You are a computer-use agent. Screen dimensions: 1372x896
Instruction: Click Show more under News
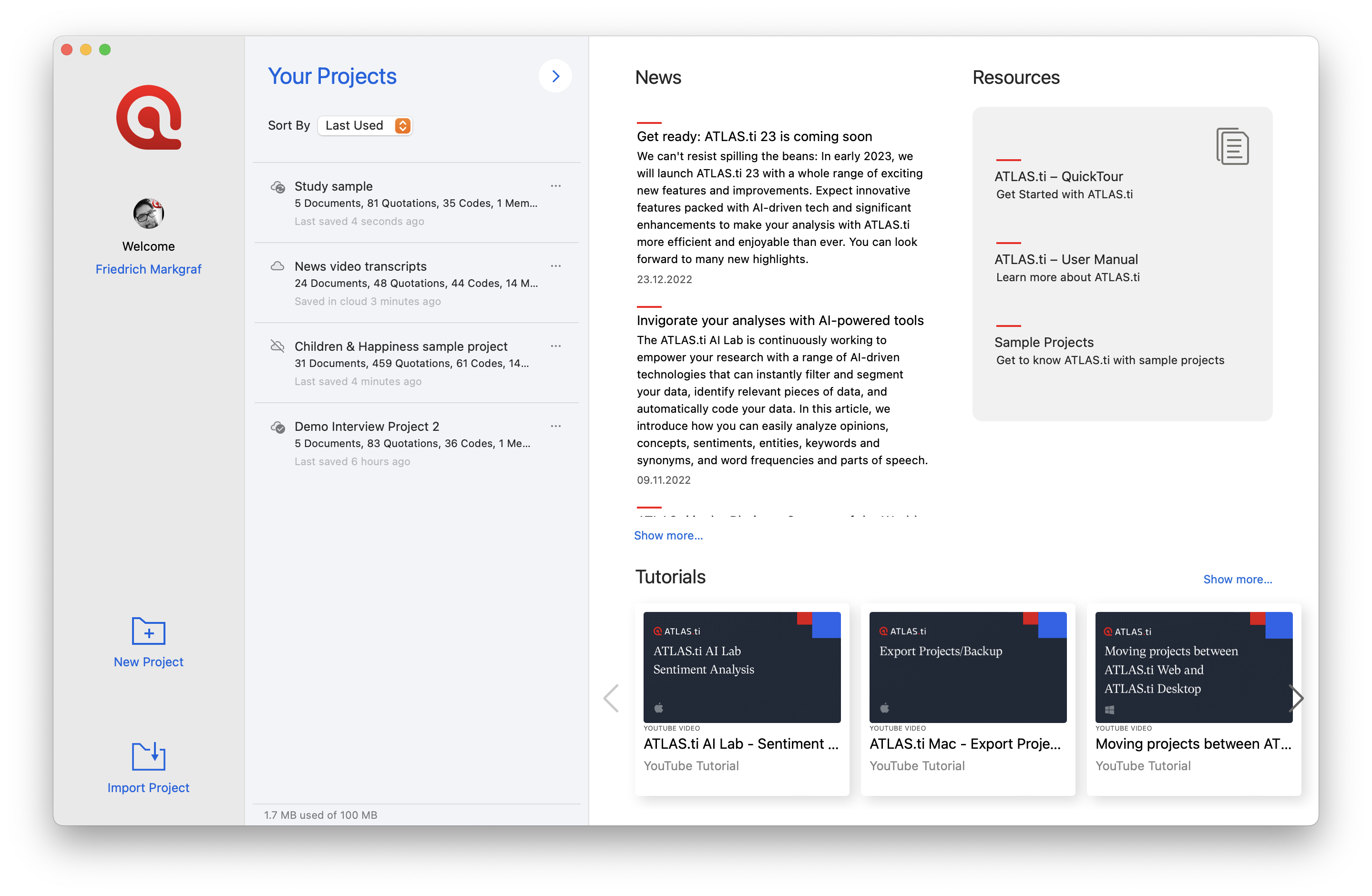coord(668,535)
